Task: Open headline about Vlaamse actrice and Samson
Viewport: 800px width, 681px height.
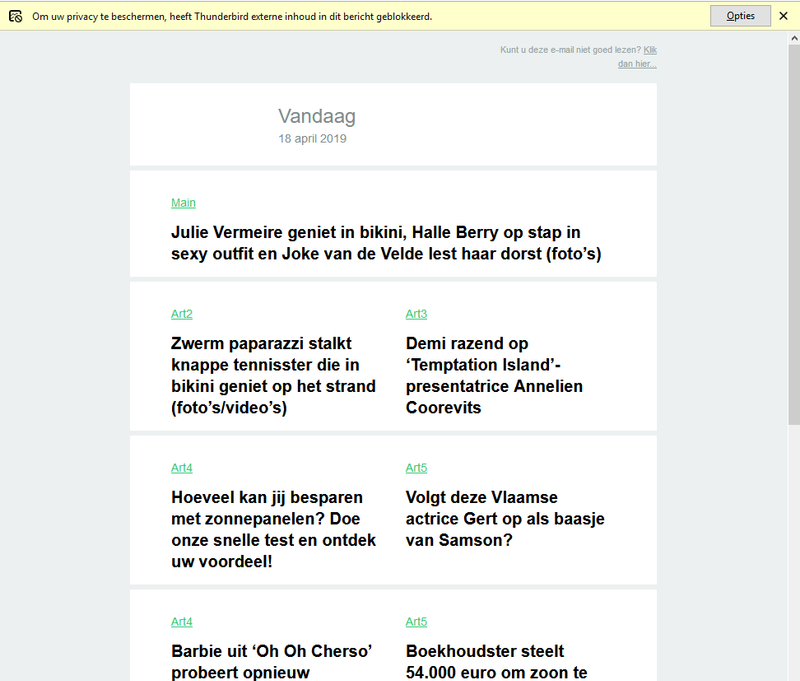Action: tap(504, 518)
